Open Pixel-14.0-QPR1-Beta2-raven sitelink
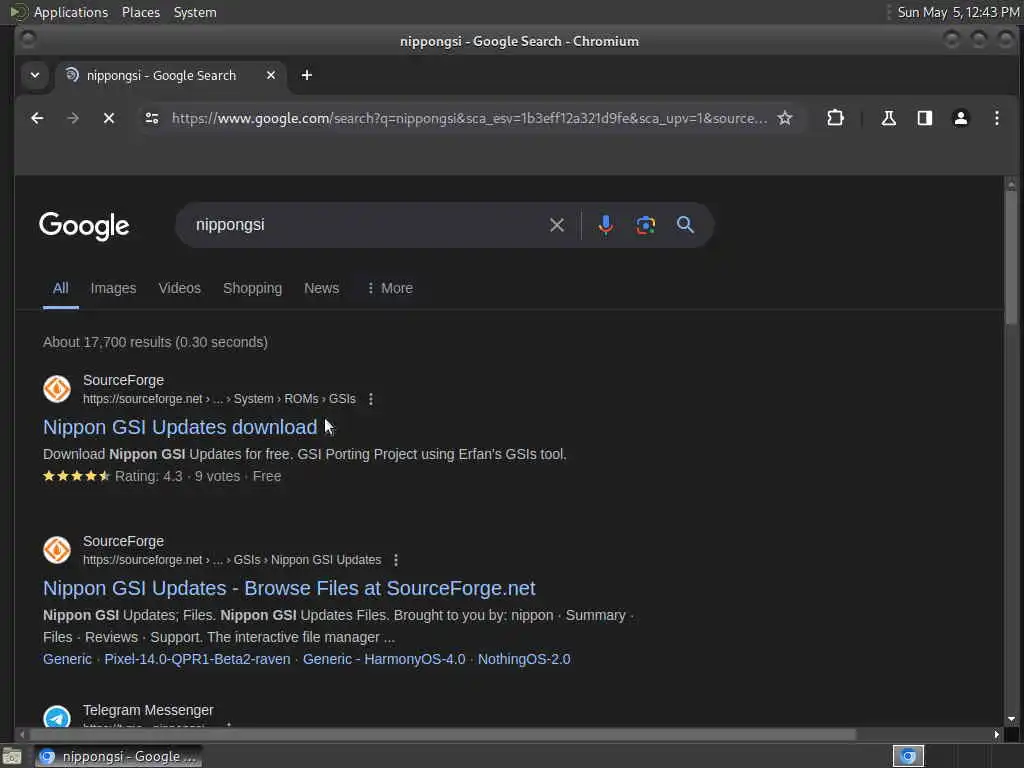 [197, 659]
